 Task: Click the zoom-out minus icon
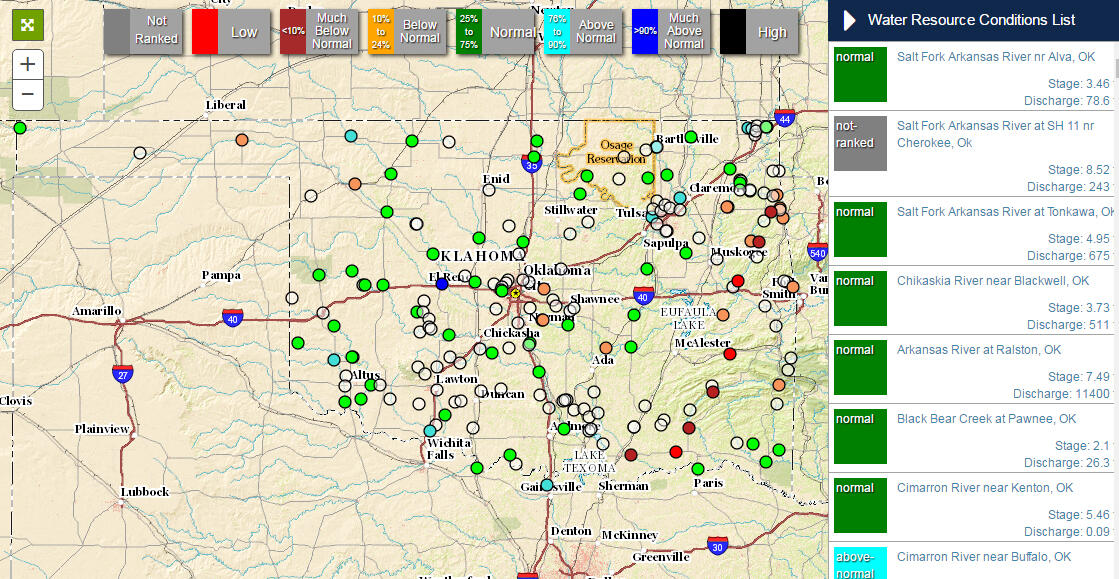tap(27, 94)
